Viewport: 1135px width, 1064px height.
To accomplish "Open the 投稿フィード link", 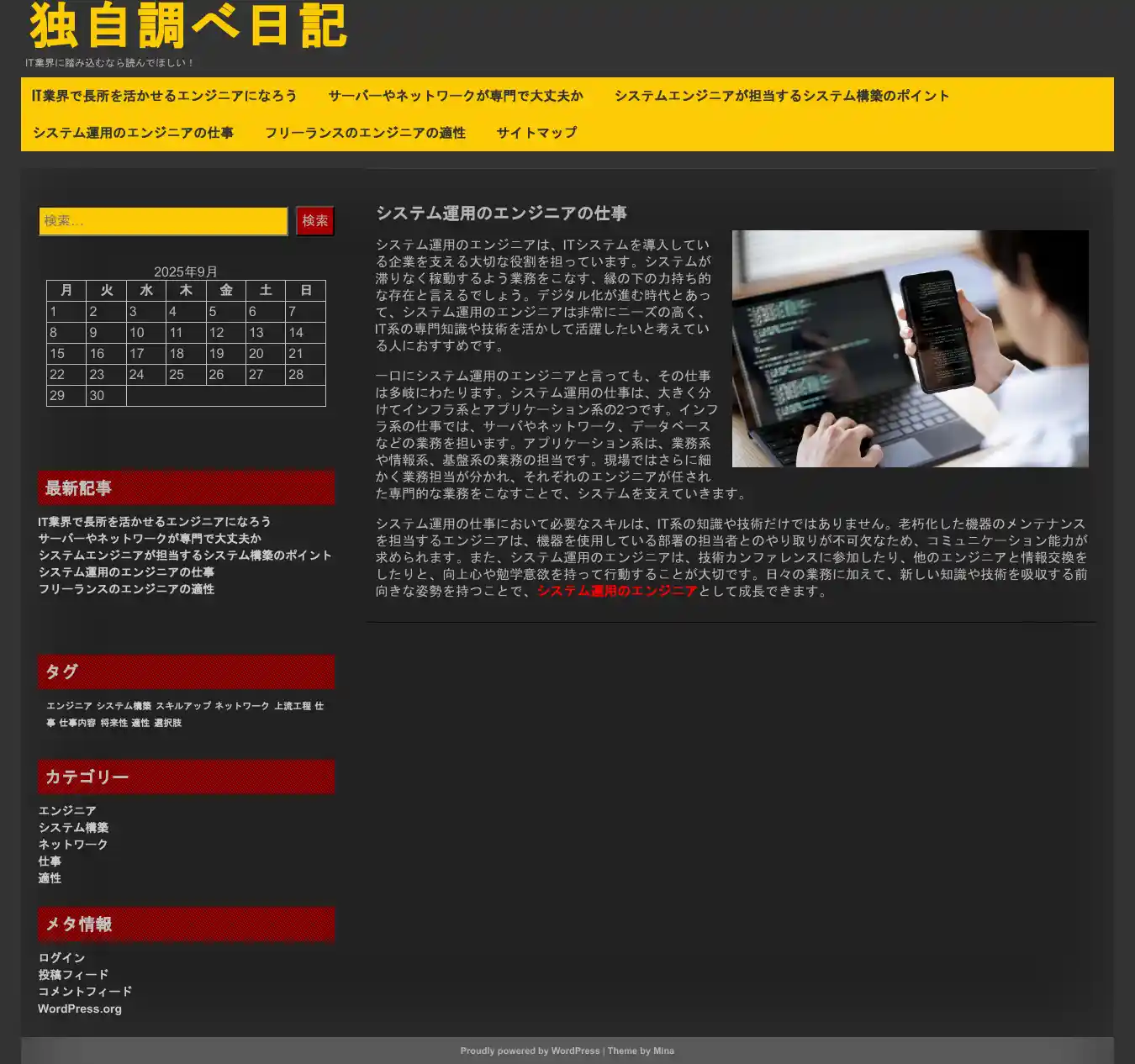I will [x=73, y=975].
